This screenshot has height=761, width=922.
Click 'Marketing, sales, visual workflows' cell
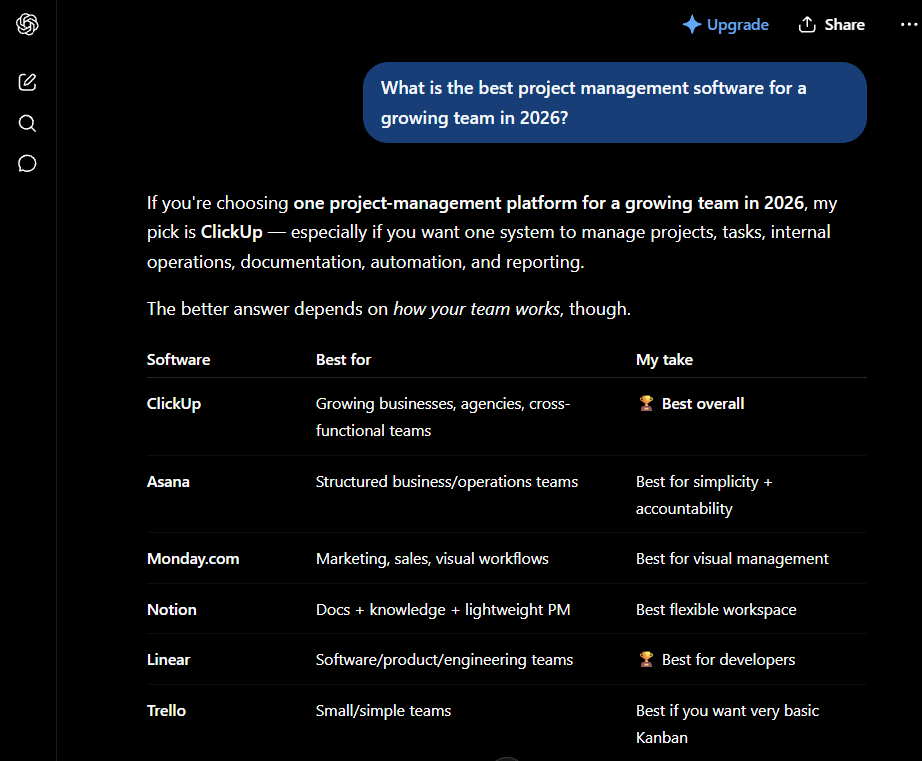[432, 559]
